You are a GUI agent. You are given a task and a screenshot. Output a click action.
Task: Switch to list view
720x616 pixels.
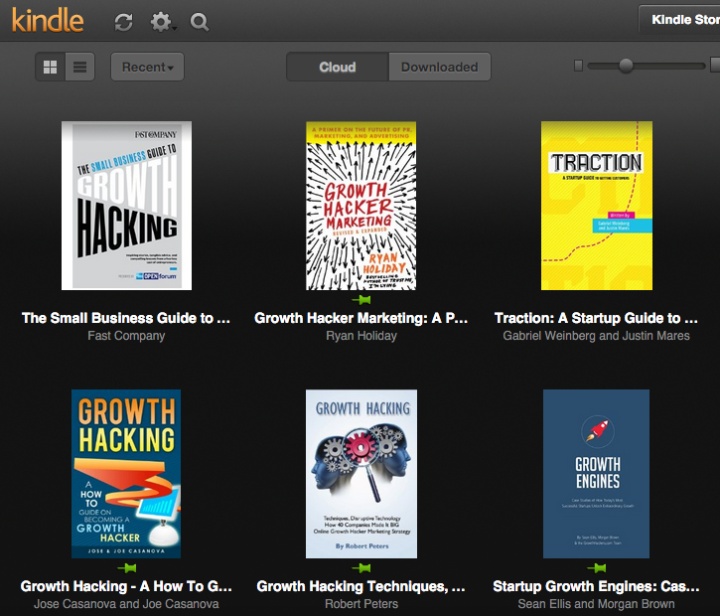[x=80, y=67]
